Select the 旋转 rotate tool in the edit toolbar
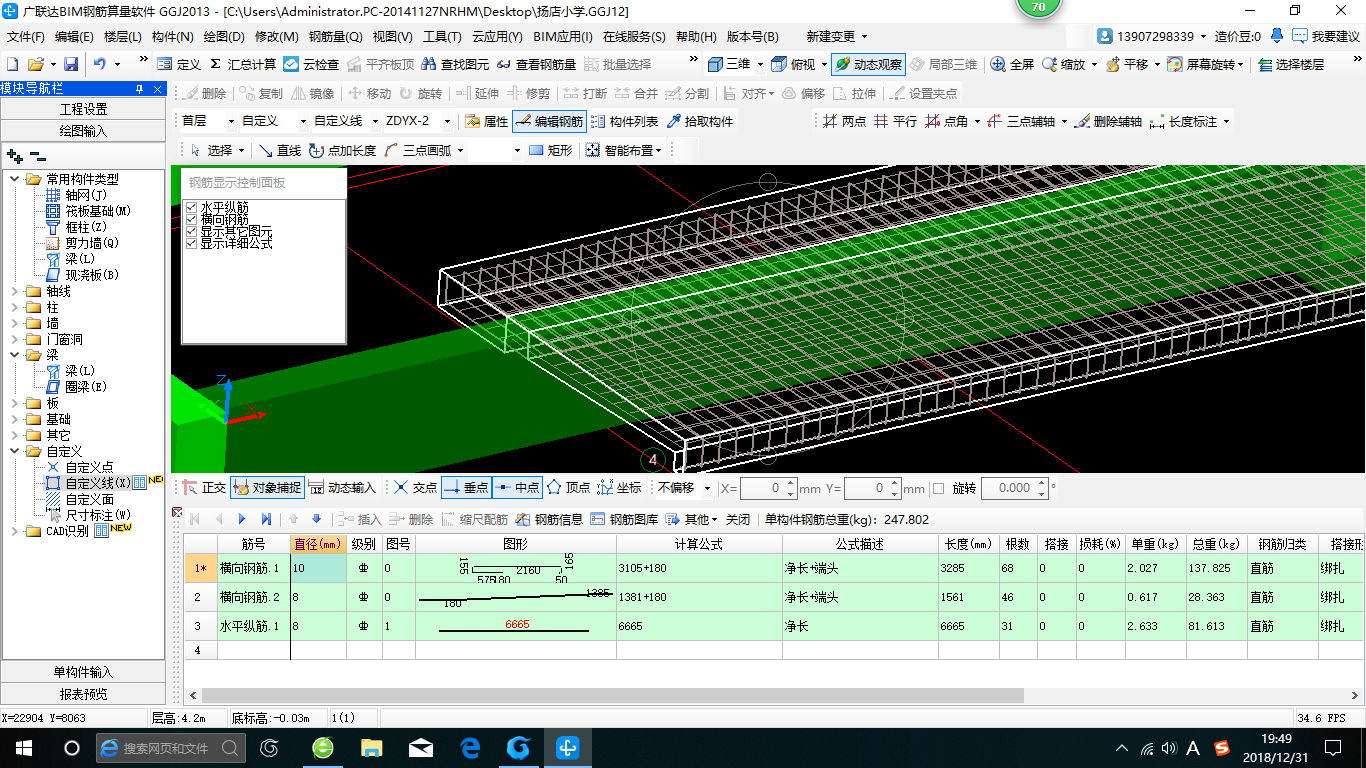Viewport: 1366px width, 768px height. pos(420,93)
